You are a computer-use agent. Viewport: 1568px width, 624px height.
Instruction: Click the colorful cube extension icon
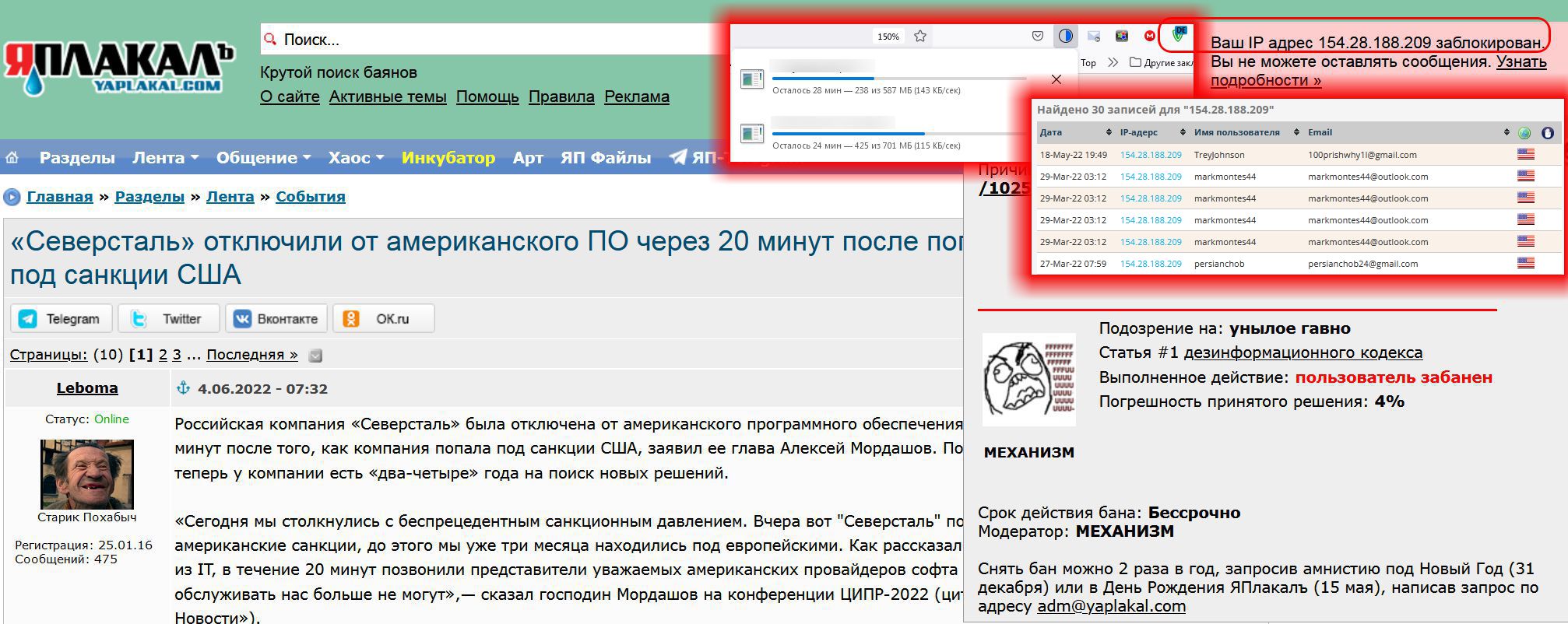1122,36
